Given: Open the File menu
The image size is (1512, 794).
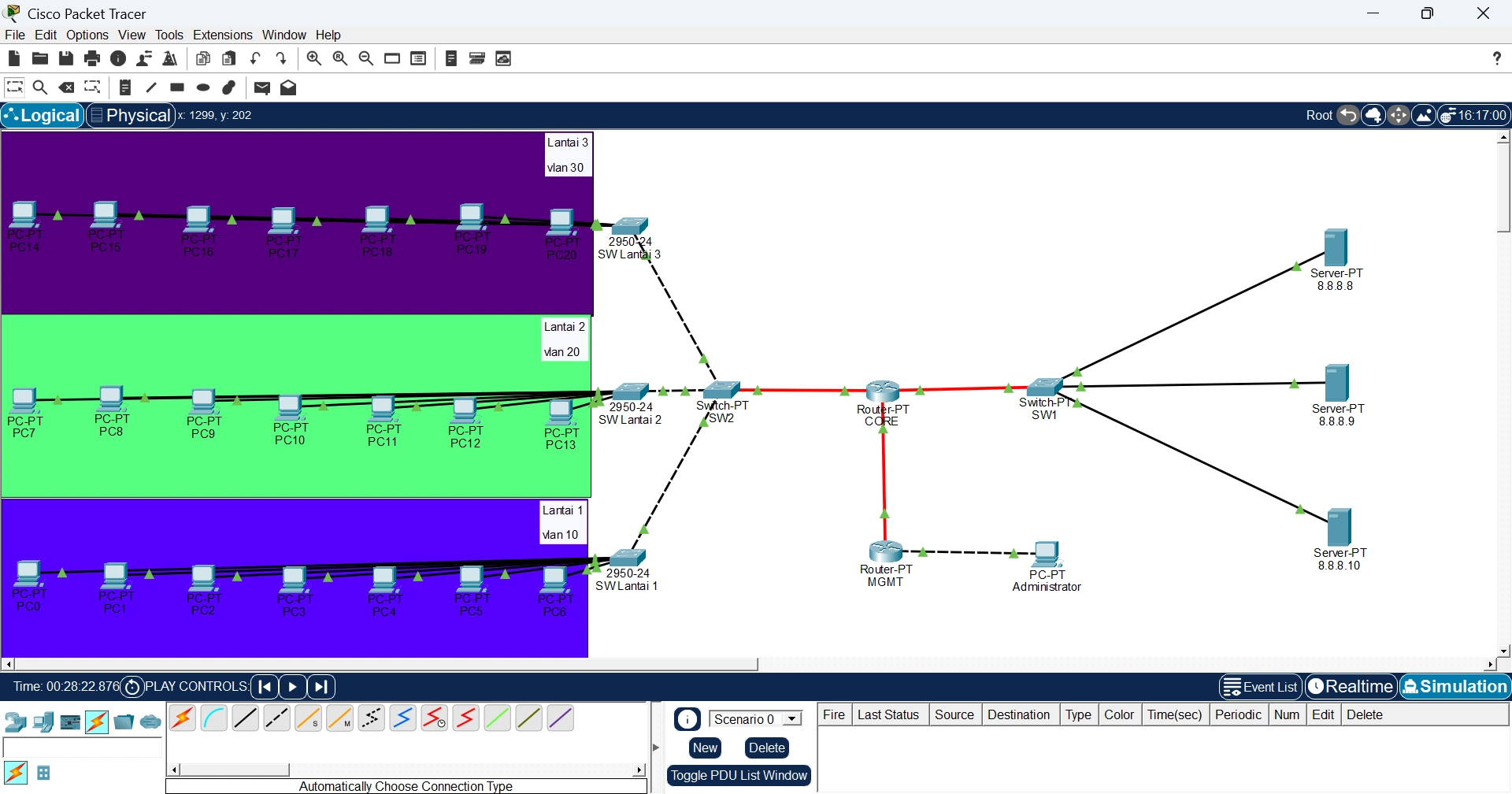Looking at the screenshot, I should coord(15,35).
